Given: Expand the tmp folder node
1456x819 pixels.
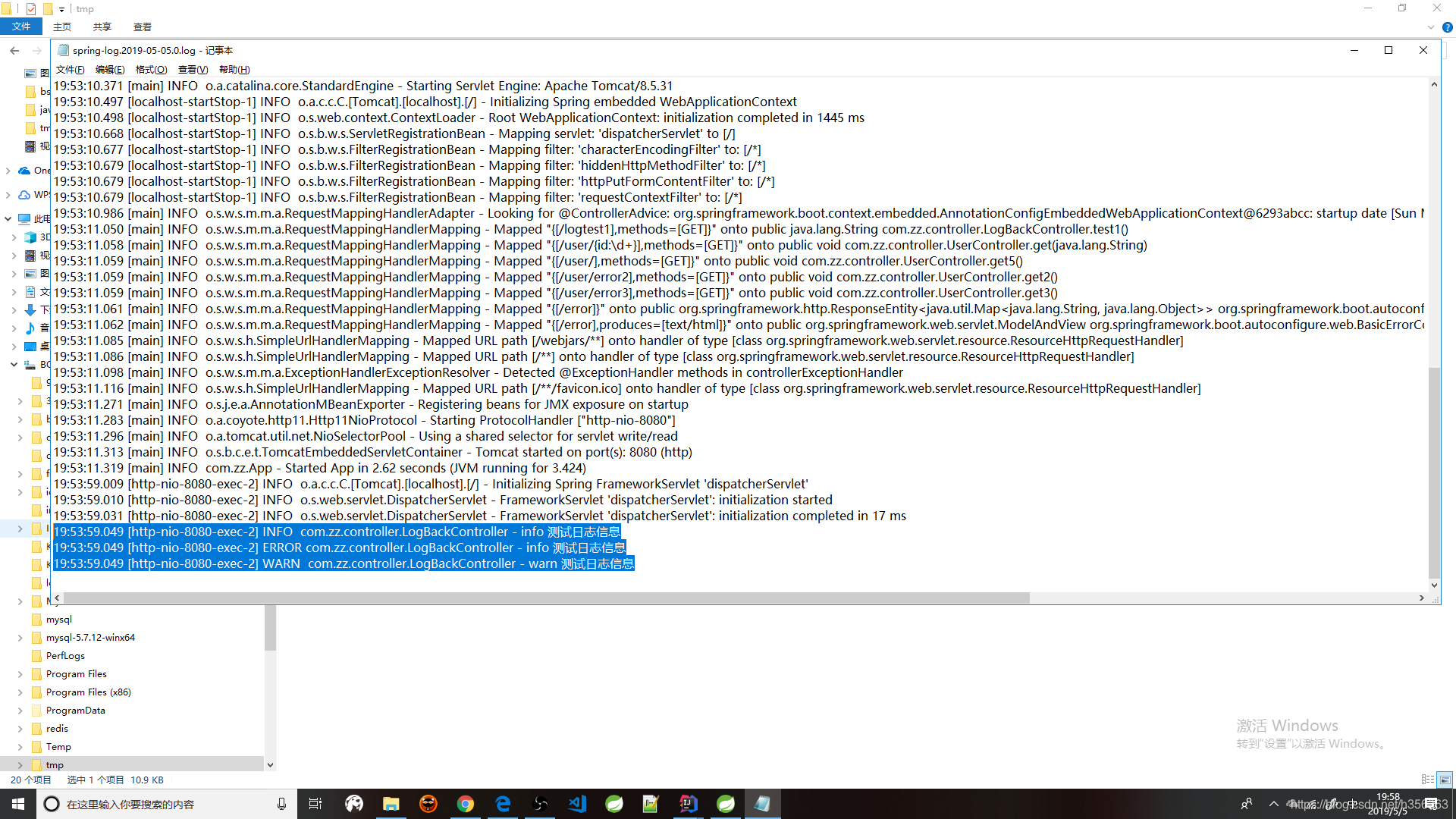Looking at the screenshot, I should [x=20, y=765].
